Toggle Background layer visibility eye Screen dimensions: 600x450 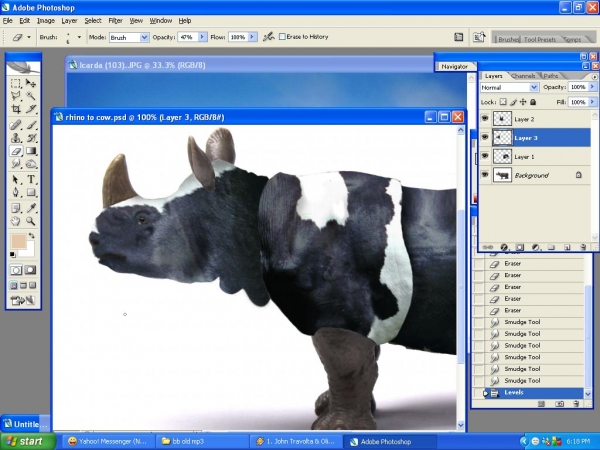[485, 174]
